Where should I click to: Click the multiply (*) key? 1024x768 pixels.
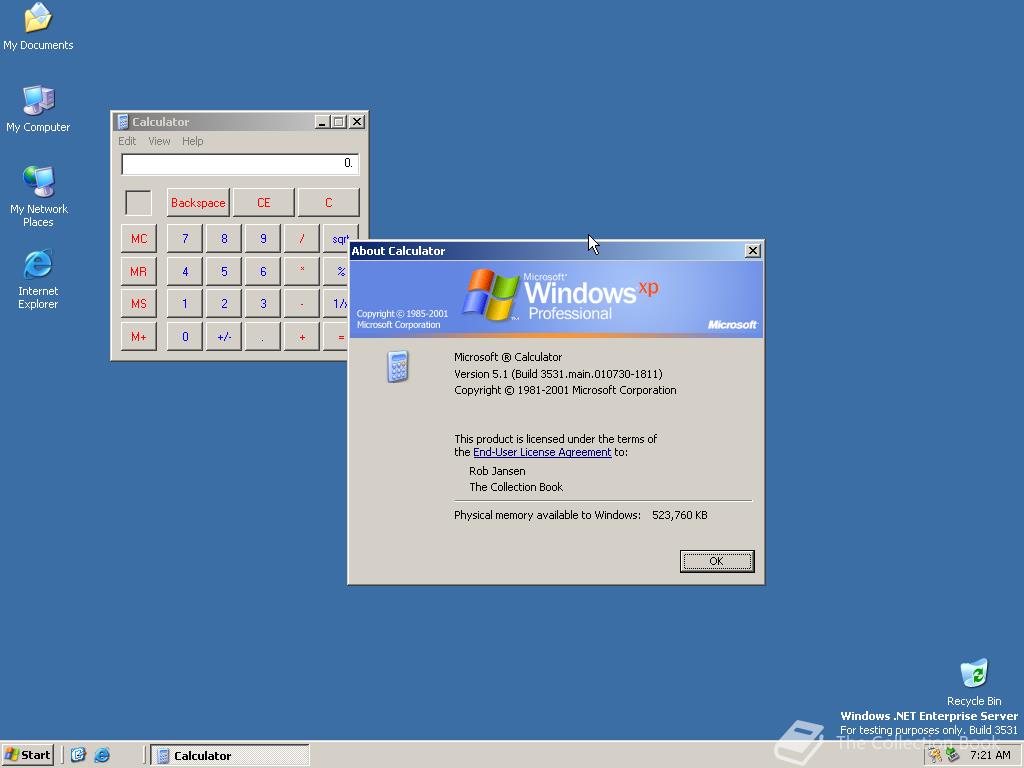[x=302, y=271]
